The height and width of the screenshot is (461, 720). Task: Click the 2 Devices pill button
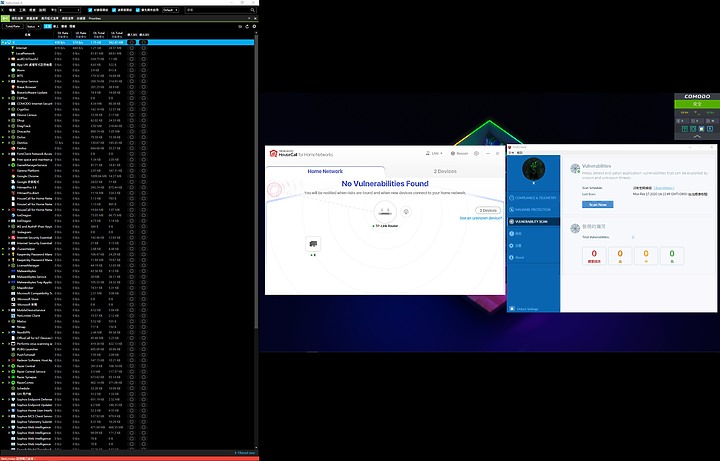click(x=488, y=210)
